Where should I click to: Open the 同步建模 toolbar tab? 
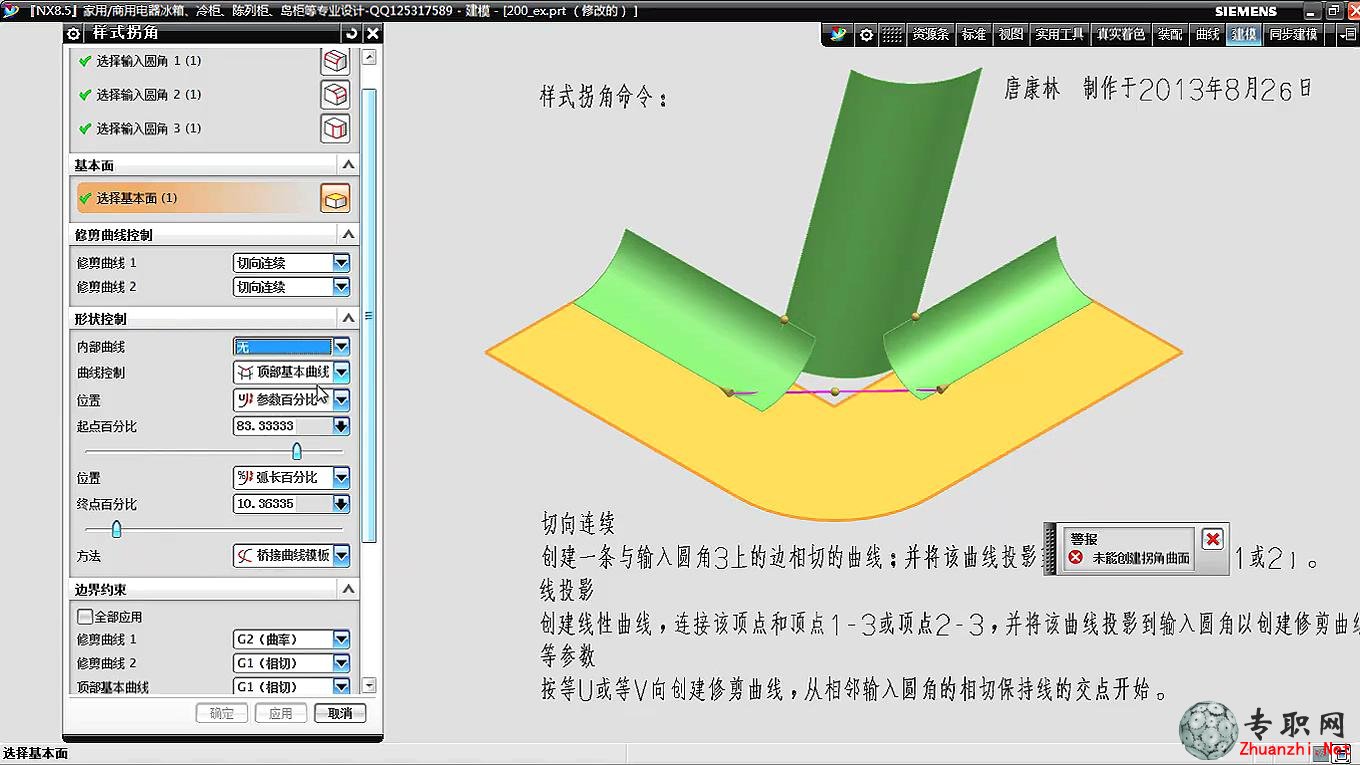click(x=1293, y=34)
